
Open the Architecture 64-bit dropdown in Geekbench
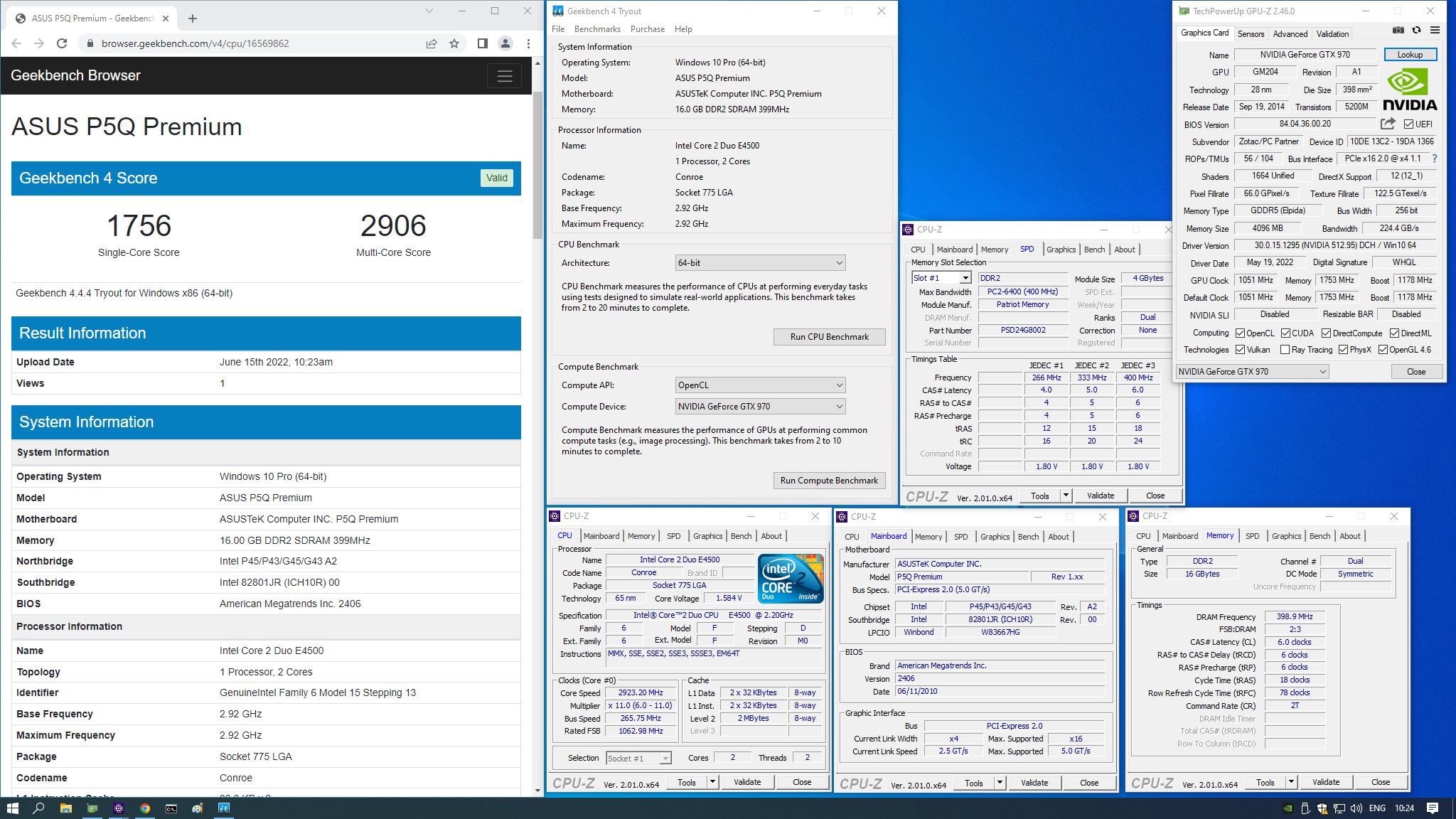(760, 263)
